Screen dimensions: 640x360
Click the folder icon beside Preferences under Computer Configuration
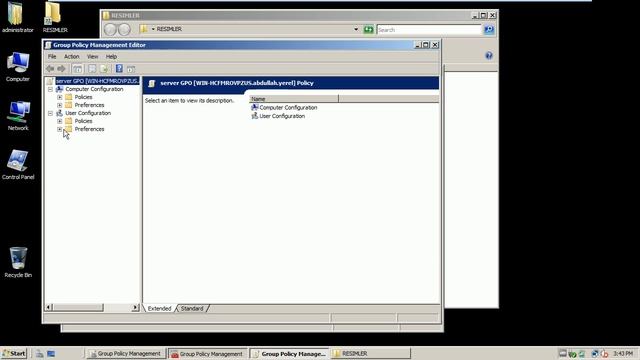point(69,105)
